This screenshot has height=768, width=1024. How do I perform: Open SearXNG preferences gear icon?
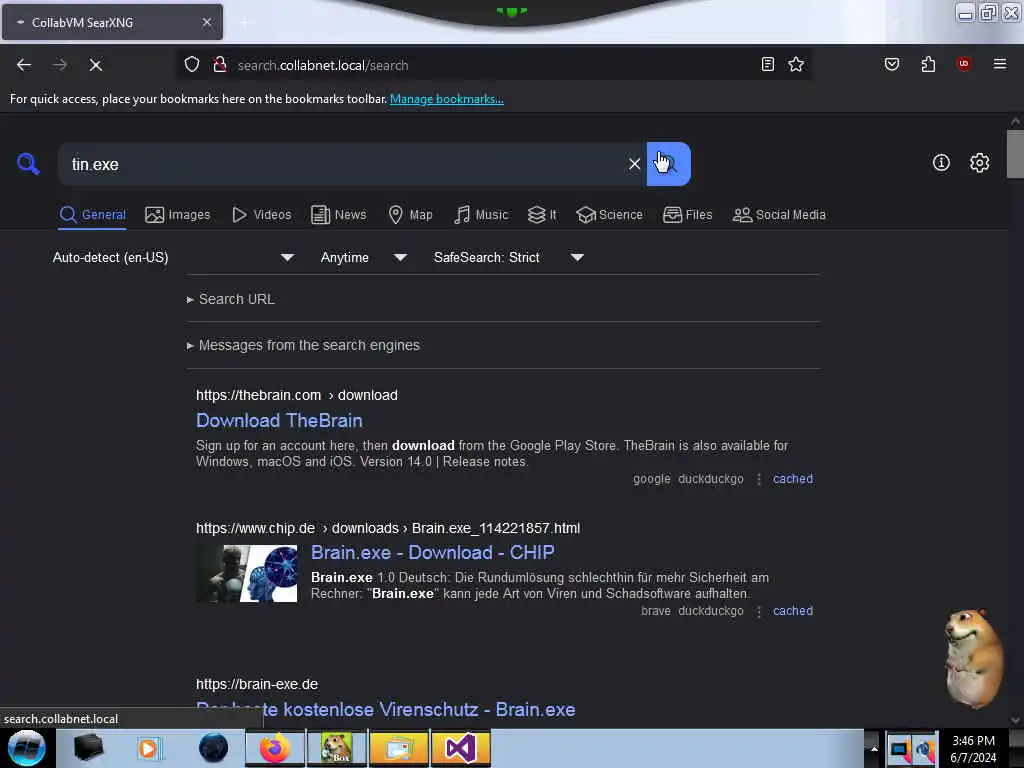click(979, 163)
